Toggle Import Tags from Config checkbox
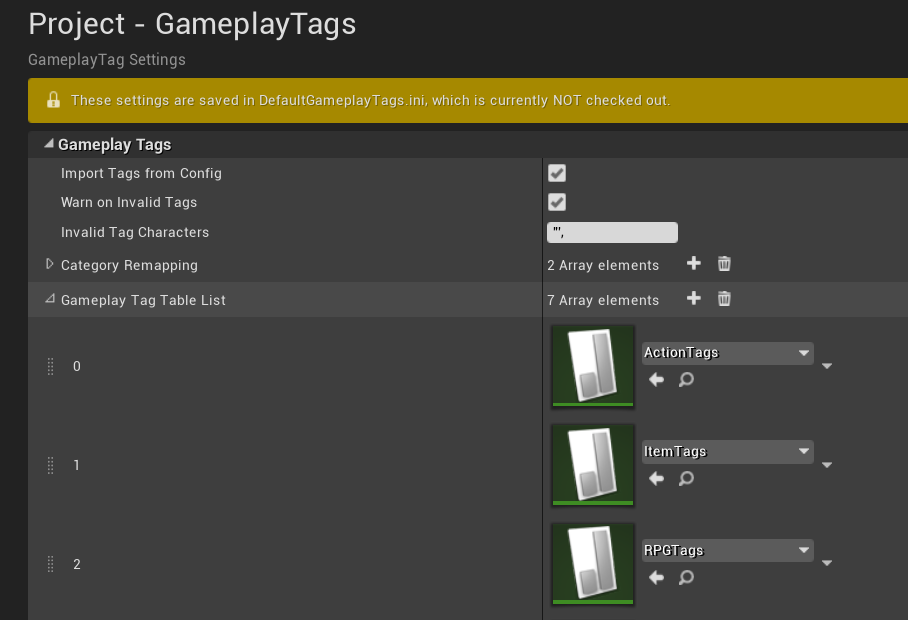908x620 pixels. click(557, 173)
